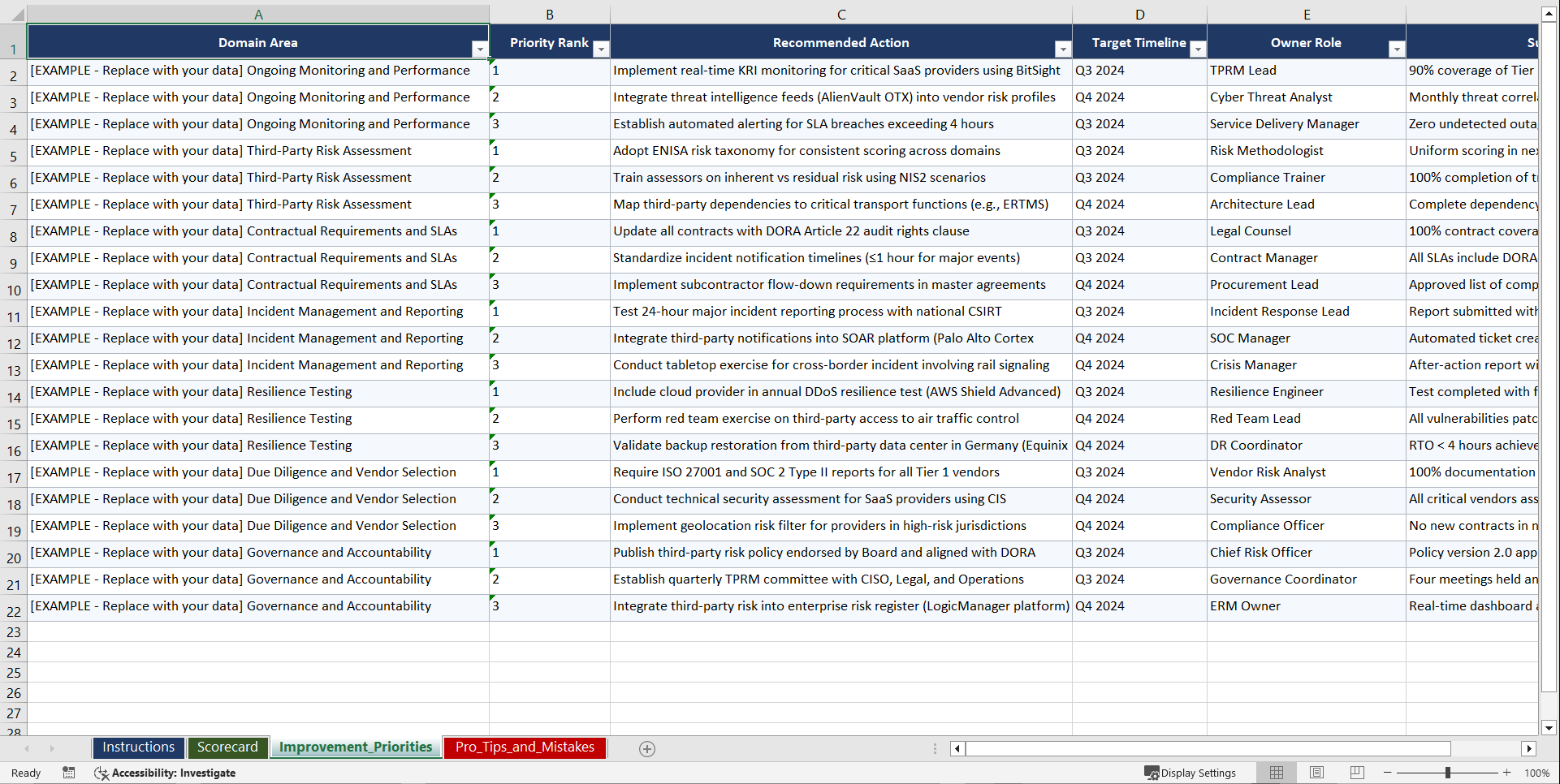1560x784 pixels.
Task: Switch to Normal view in the status bar
Action: (x=1276, y=773)
